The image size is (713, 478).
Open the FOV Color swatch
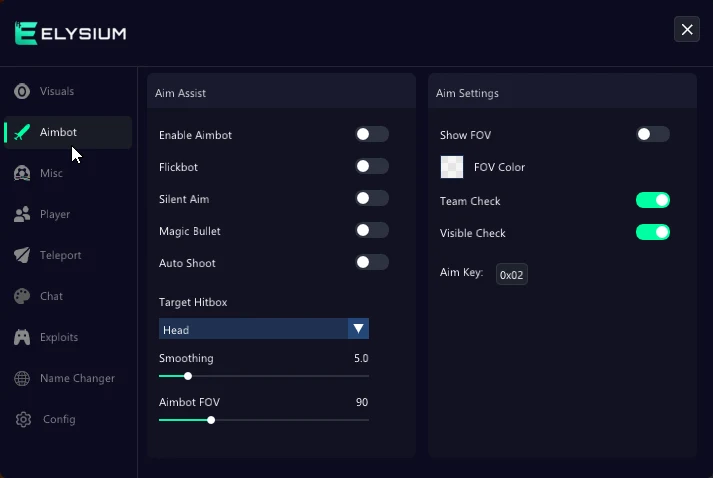[x=452, y=167]
